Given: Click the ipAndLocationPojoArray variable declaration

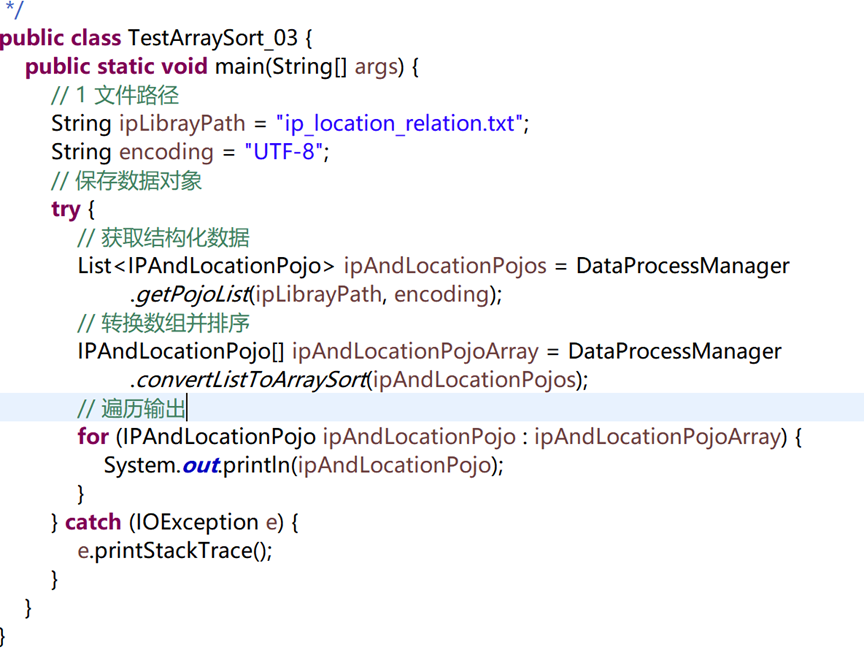Looking at the screenshot, I should pos(415,352).
